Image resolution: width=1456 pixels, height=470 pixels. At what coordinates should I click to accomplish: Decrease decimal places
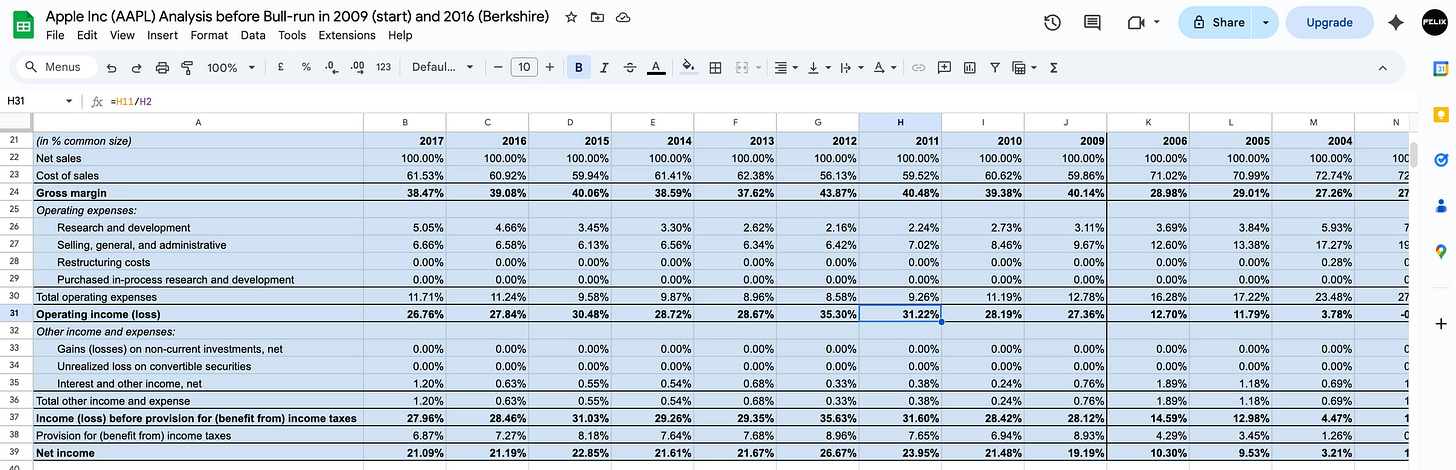[x=332, y=67]
